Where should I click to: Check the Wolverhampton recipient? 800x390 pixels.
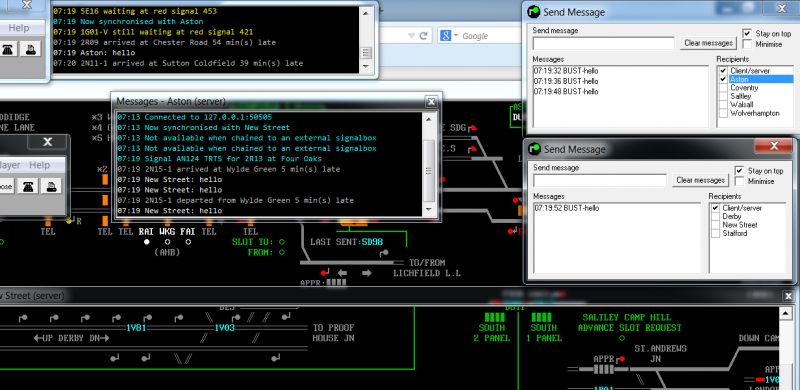pyautogui.click(x=723, y=113)
